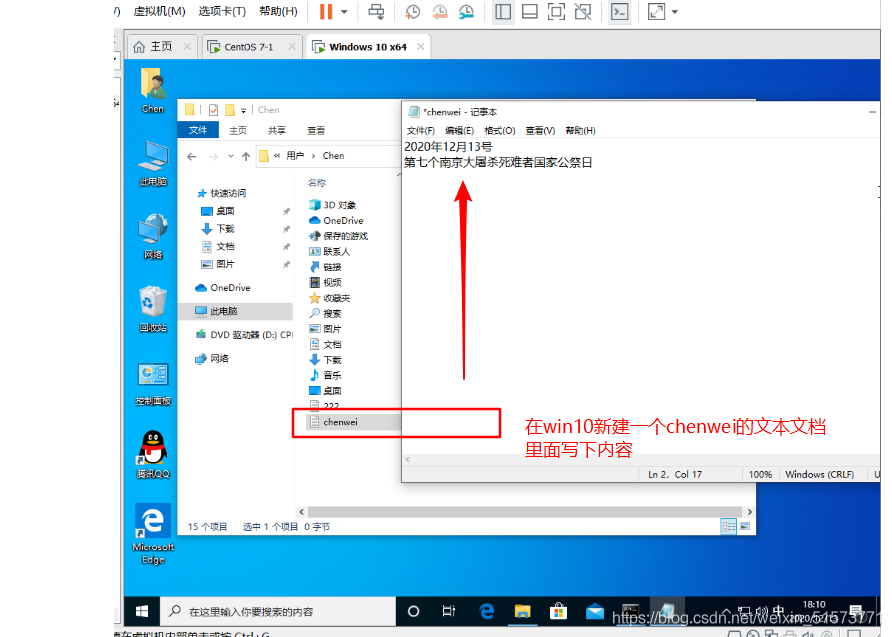The image size is (892, 637).
Task: Click the taskbar search input field
Action: pos(278,611)
